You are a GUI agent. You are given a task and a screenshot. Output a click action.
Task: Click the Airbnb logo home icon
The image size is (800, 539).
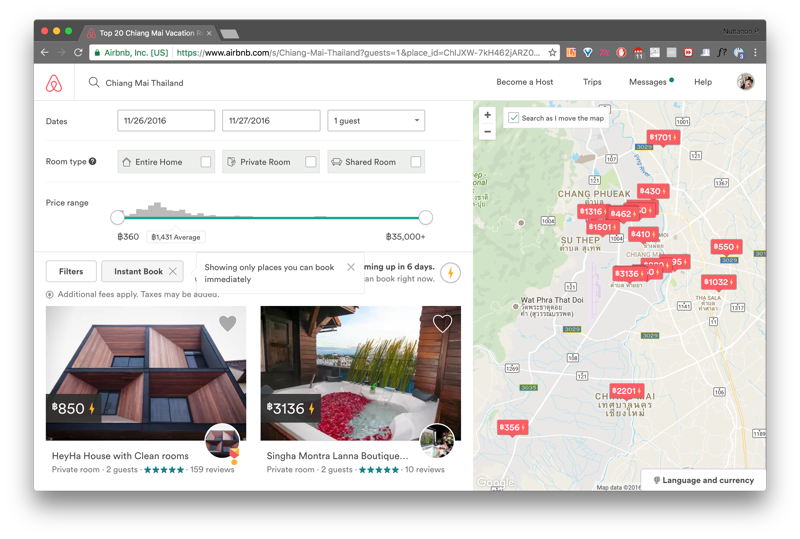click(x=54, y=83)
